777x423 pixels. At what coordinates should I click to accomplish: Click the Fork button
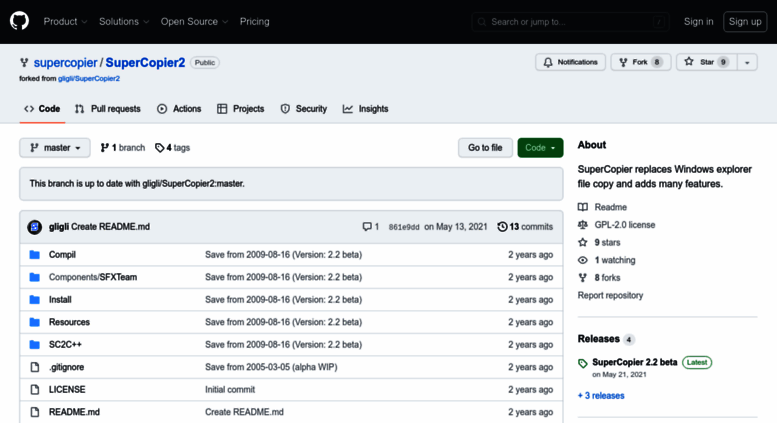point(641,62)
